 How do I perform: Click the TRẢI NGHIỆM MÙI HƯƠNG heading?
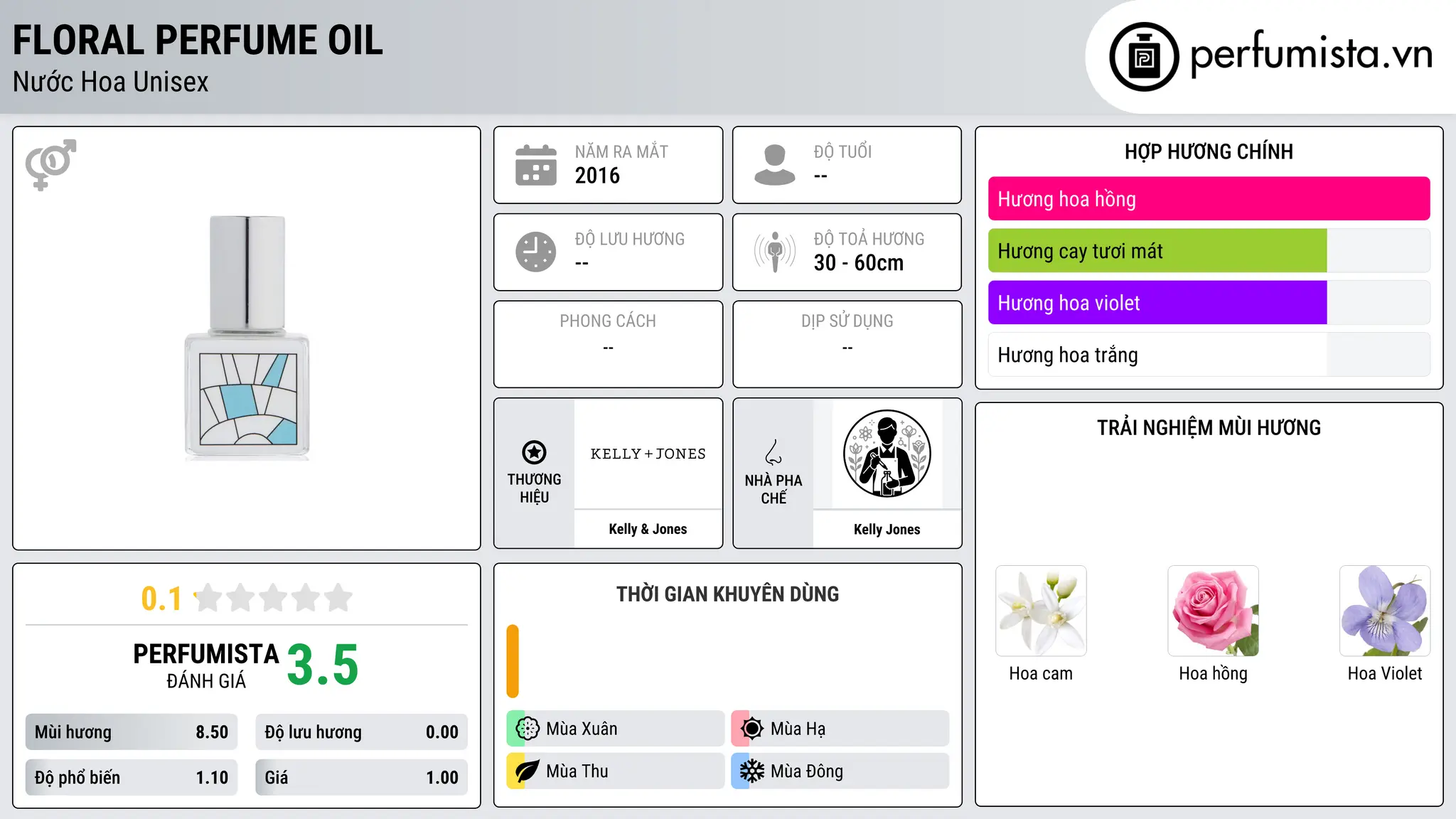[x=1209, y=428]
